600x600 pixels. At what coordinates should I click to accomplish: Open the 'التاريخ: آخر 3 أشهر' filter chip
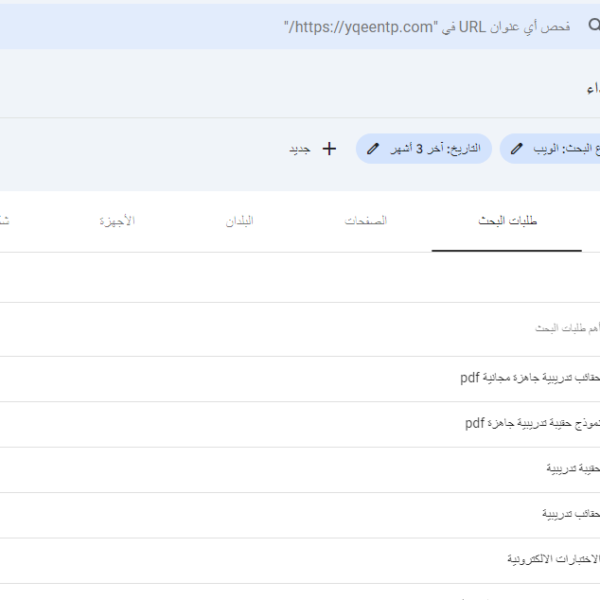point(424,148)
